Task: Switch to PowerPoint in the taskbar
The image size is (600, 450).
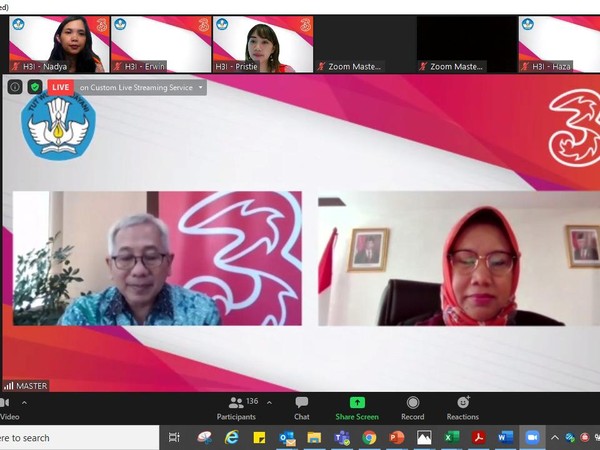Action: coord(397,437)
